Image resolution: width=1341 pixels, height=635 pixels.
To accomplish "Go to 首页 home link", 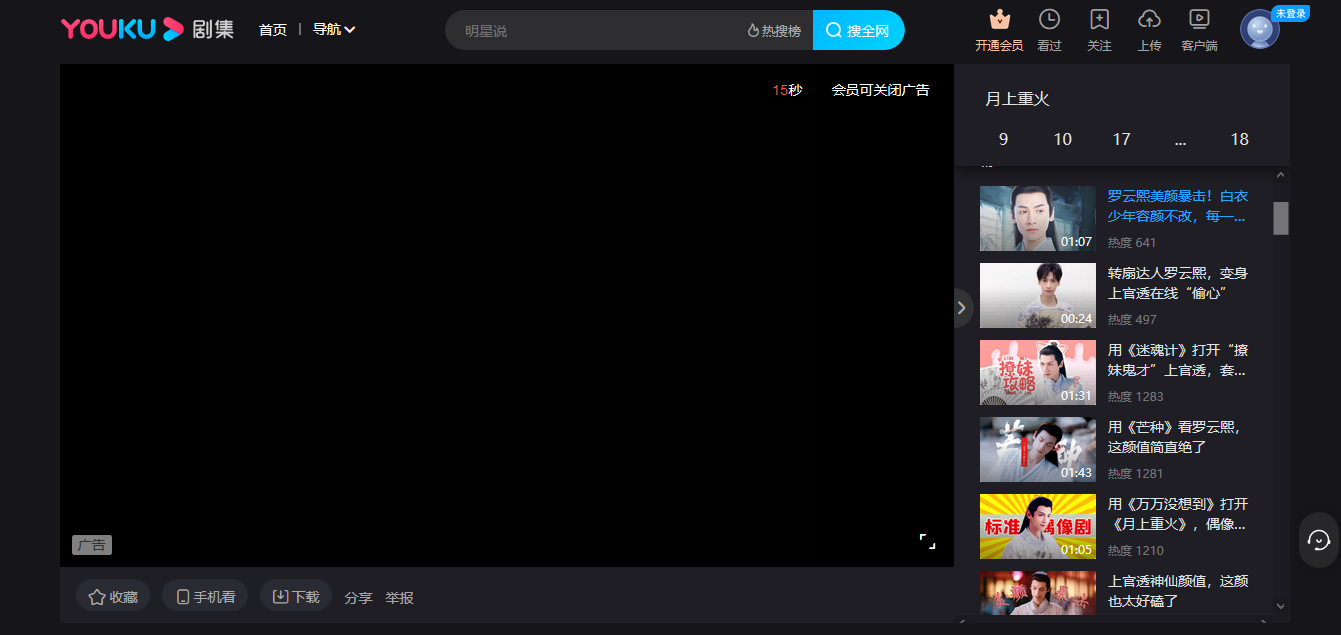I will click(x=272, y=30).
